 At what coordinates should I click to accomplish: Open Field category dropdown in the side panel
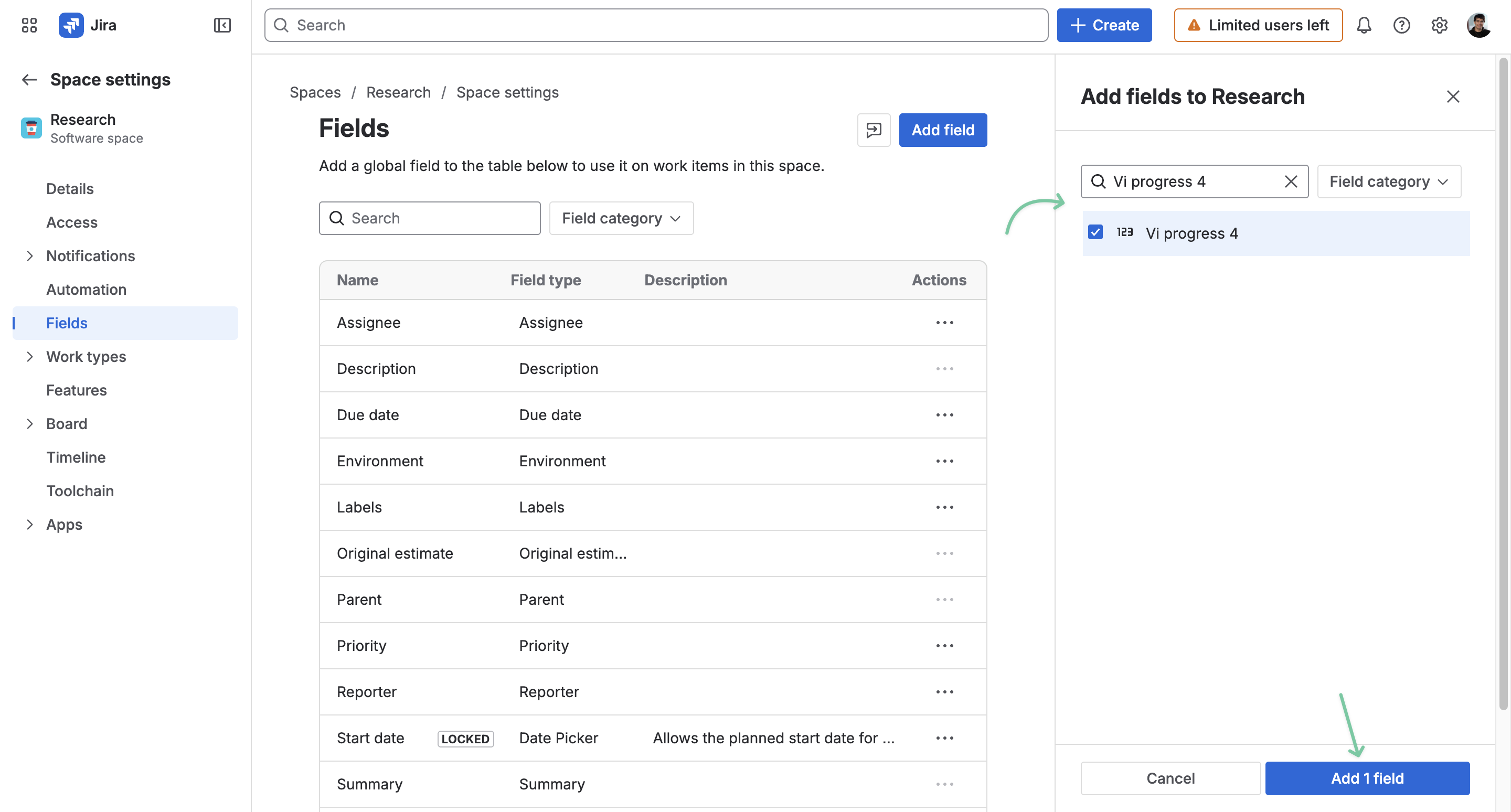pyautogui.click(x=1388, y=181)
